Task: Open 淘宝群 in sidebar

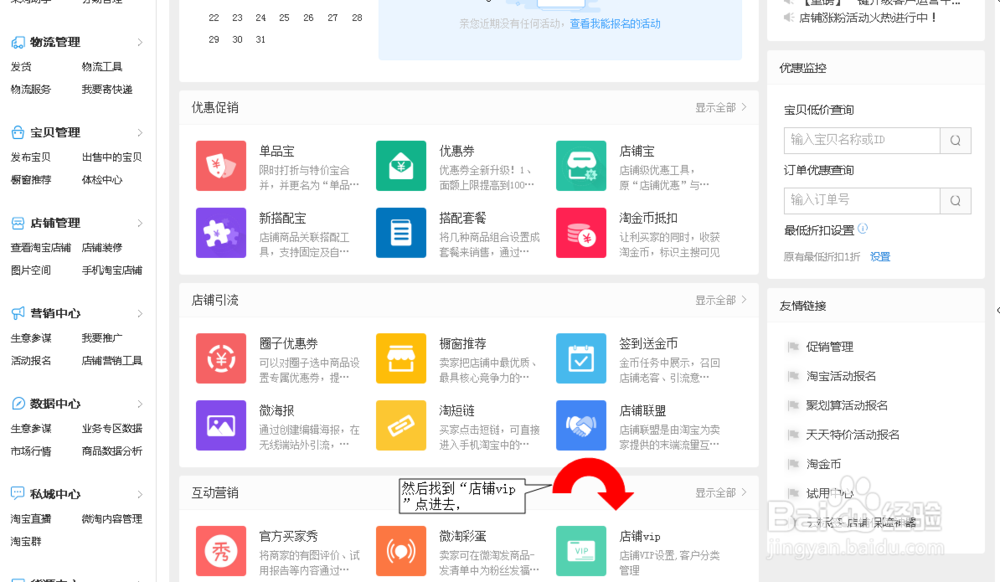Action: point(26,542)
